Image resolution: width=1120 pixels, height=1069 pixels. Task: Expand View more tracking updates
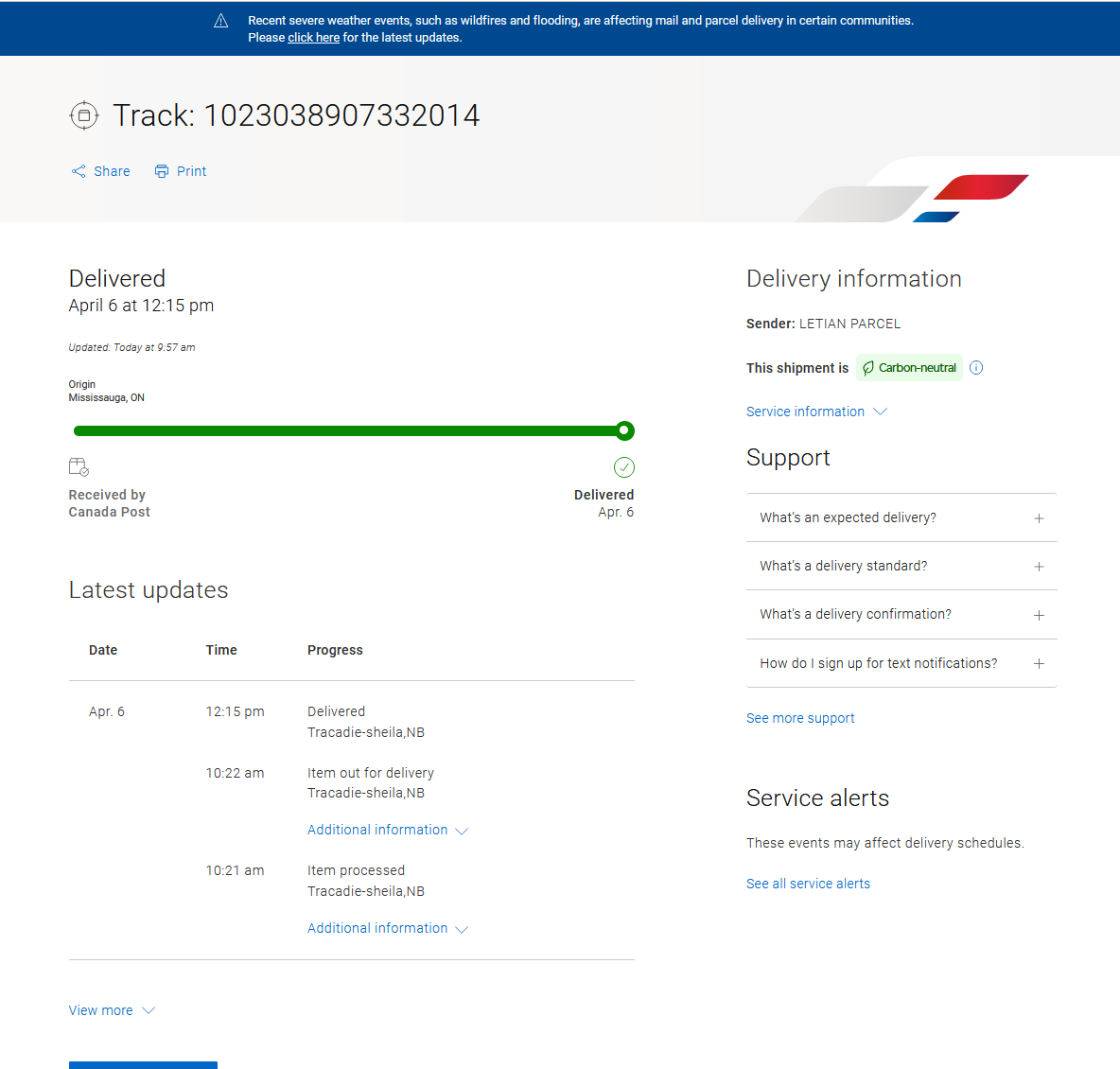(x=111, y=1010)
